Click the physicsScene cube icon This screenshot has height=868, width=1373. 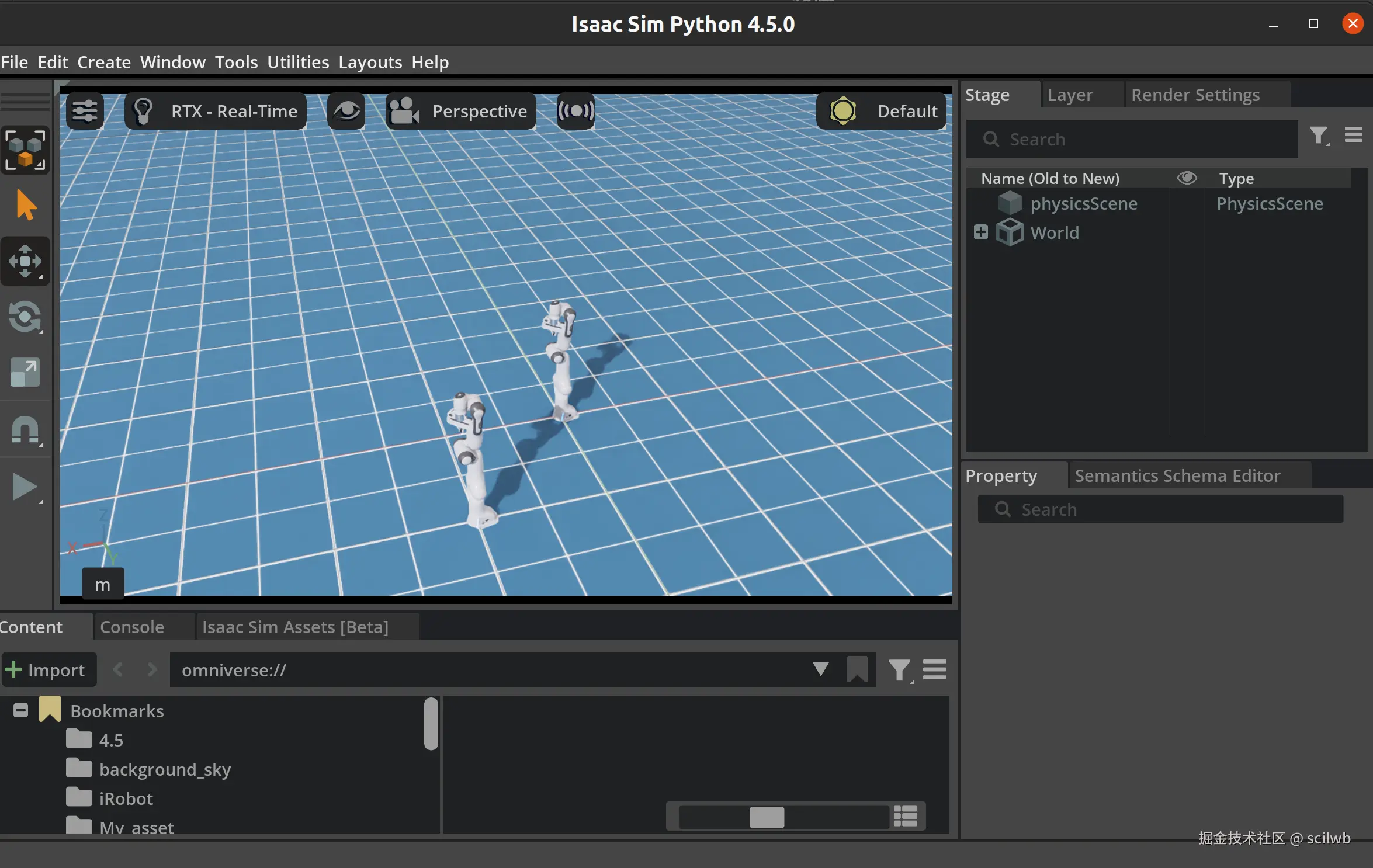1010,203
